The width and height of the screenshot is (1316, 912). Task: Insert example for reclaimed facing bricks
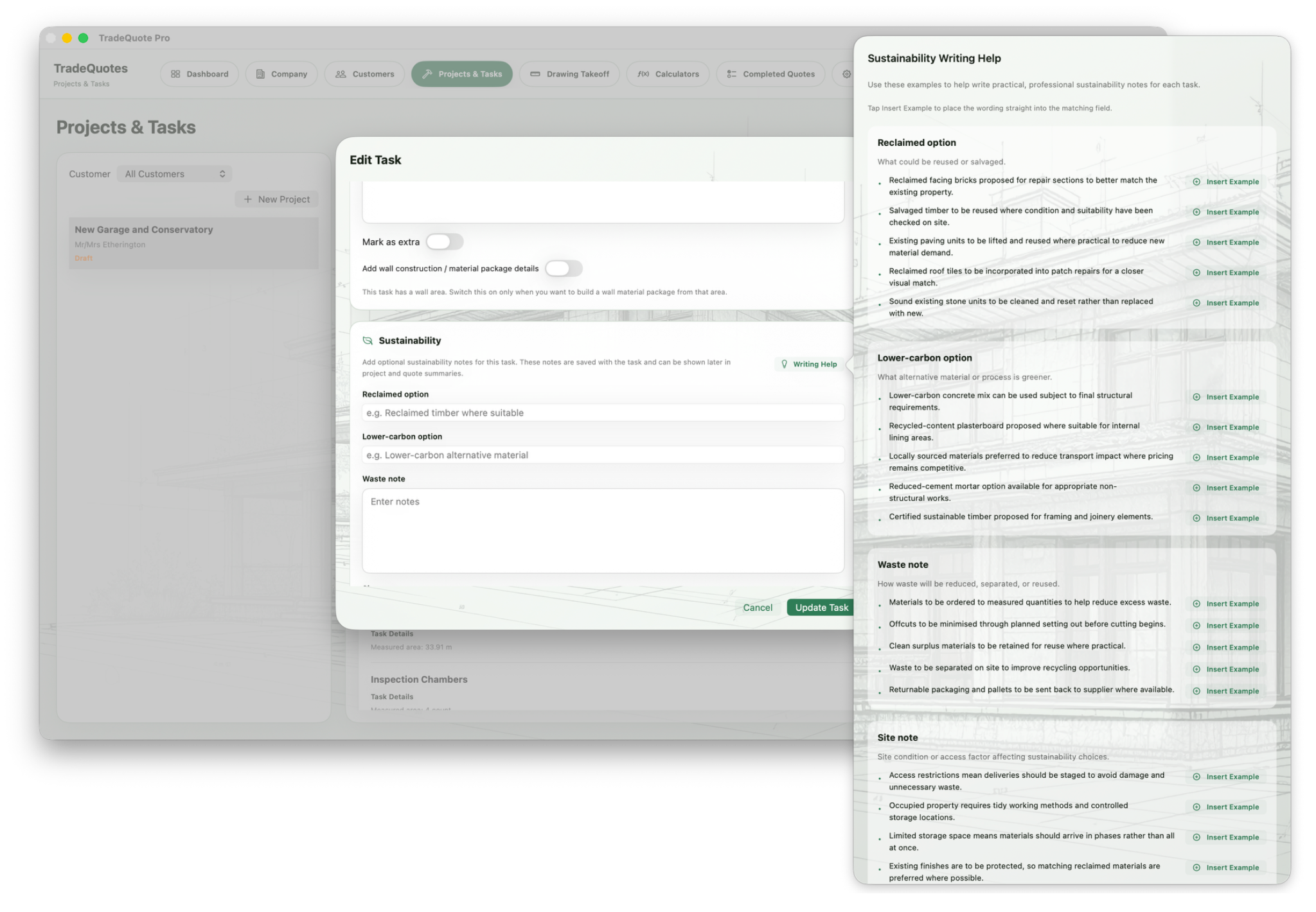(1226, 182)
